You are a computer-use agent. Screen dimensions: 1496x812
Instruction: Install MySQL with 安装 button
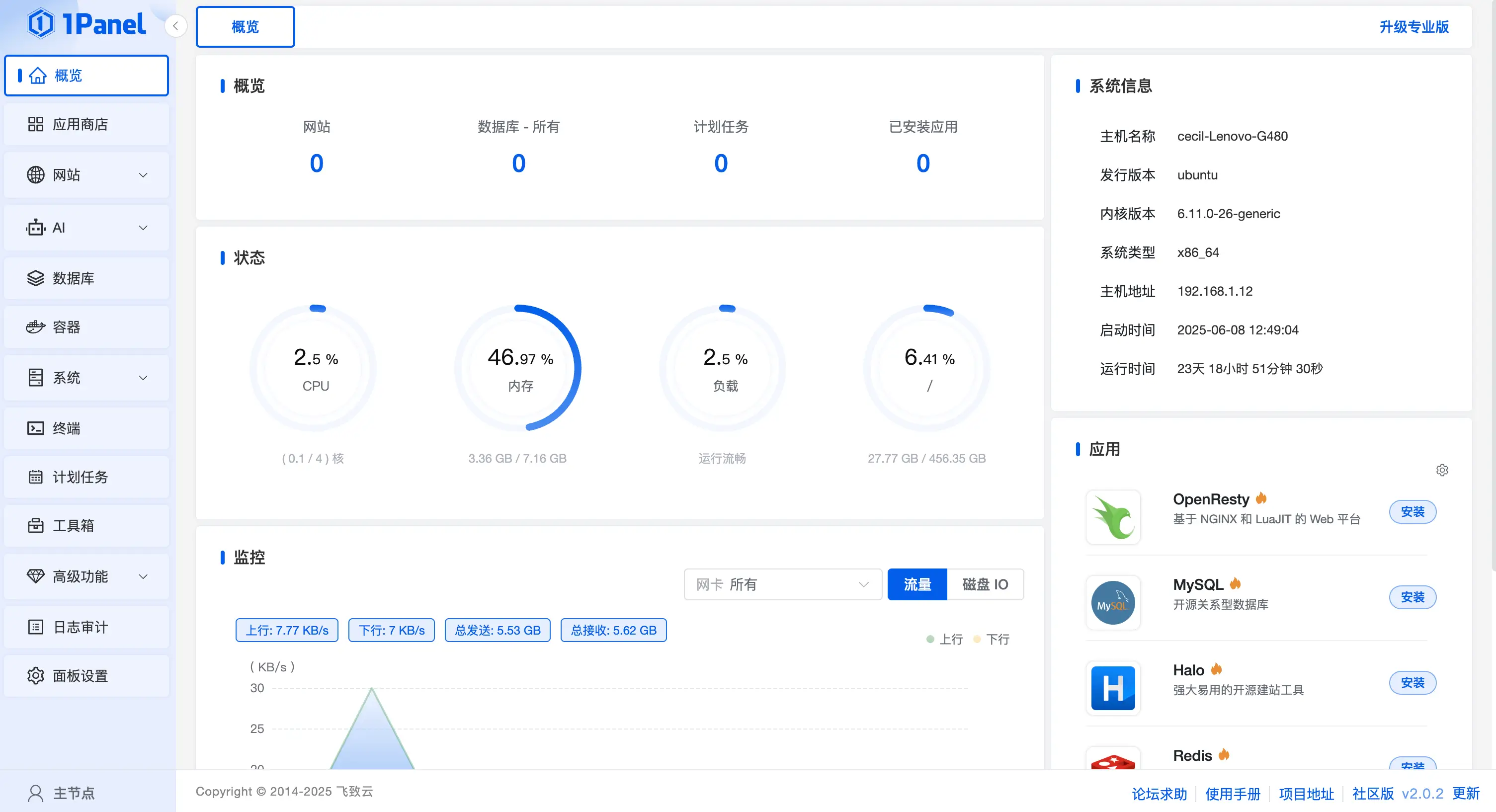1413,597
